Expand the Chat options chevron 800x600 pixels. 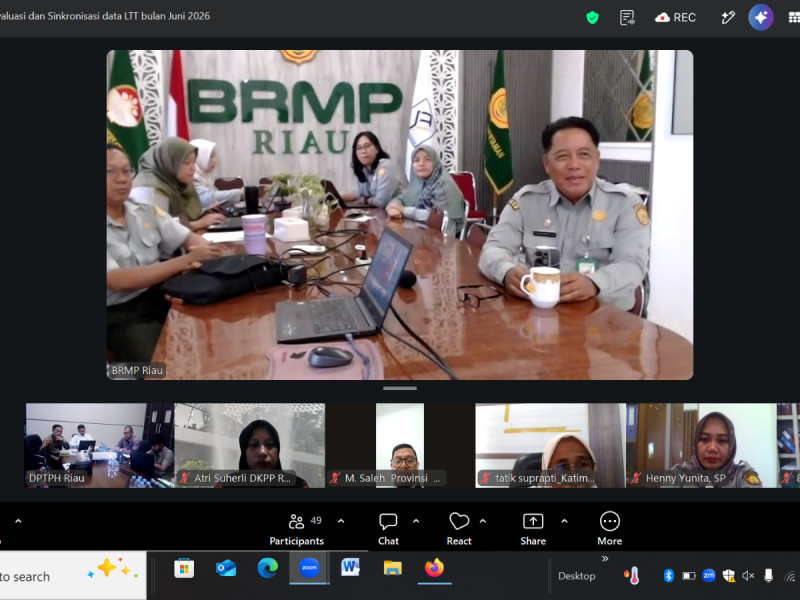(x=416, y=521)
